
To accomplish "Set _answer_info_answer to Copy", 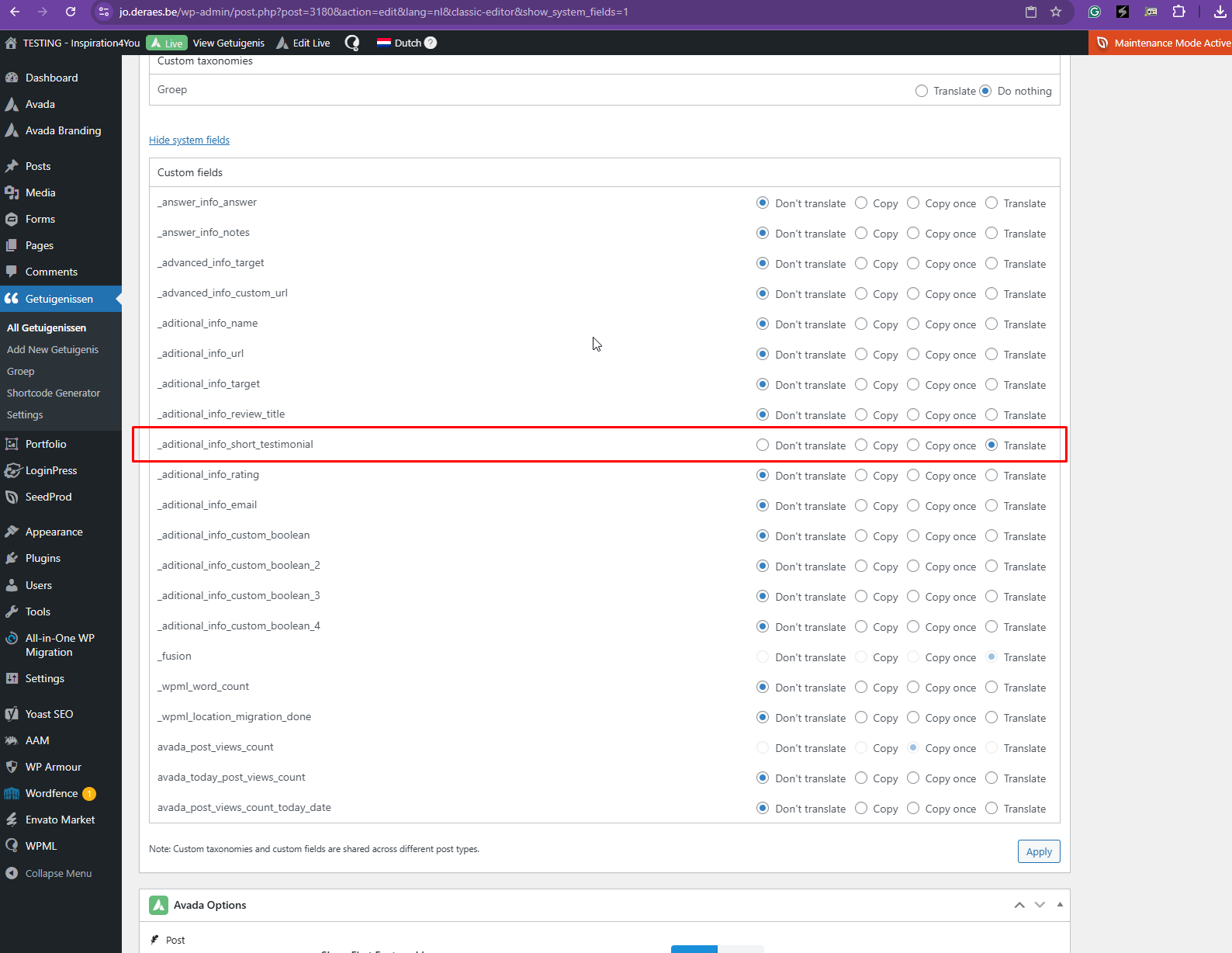I will [861, 203].
